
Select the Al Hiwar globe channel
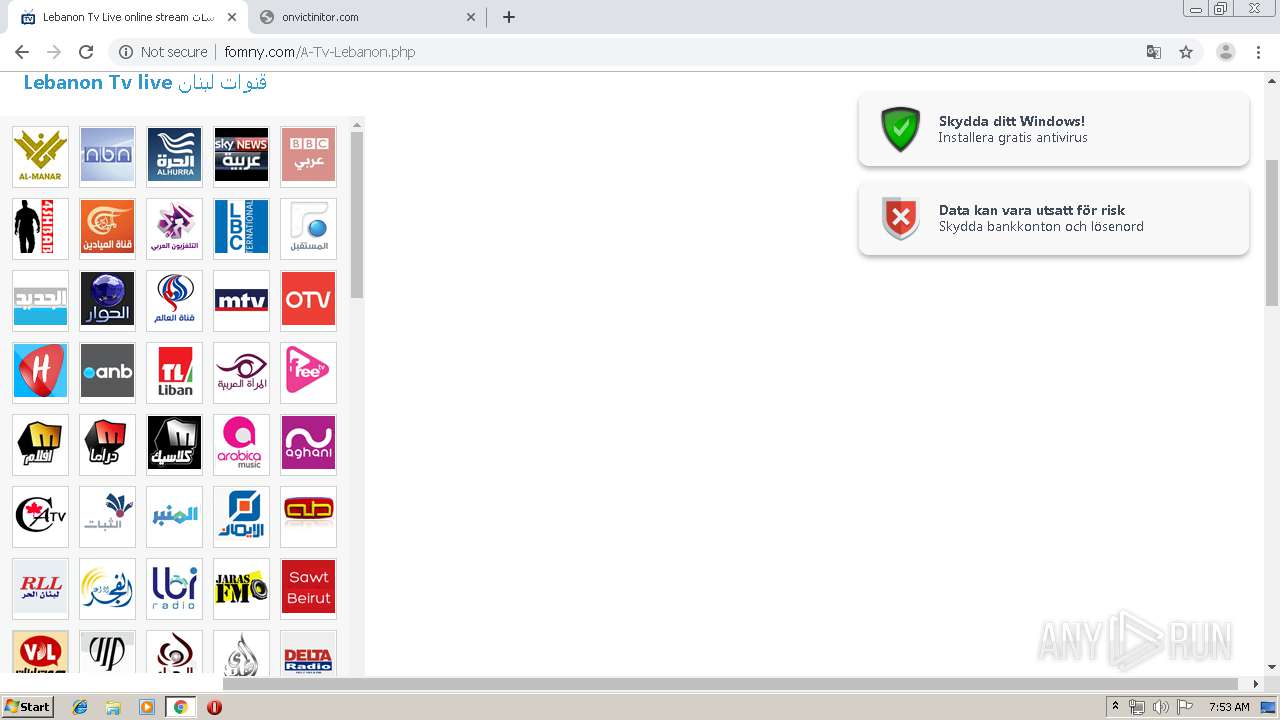107,300
